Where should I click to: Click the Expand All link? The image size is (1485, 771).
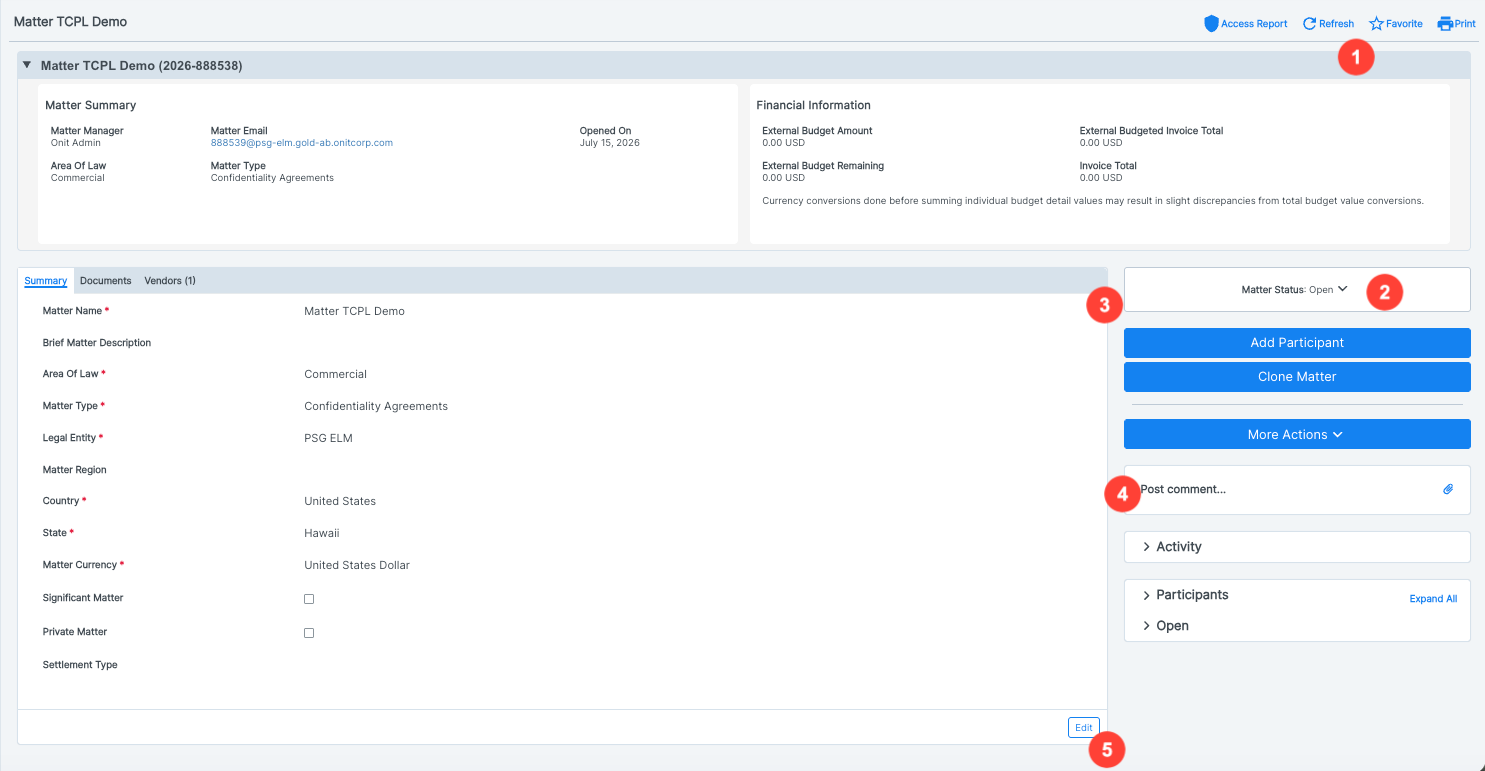click(1433, 599)
